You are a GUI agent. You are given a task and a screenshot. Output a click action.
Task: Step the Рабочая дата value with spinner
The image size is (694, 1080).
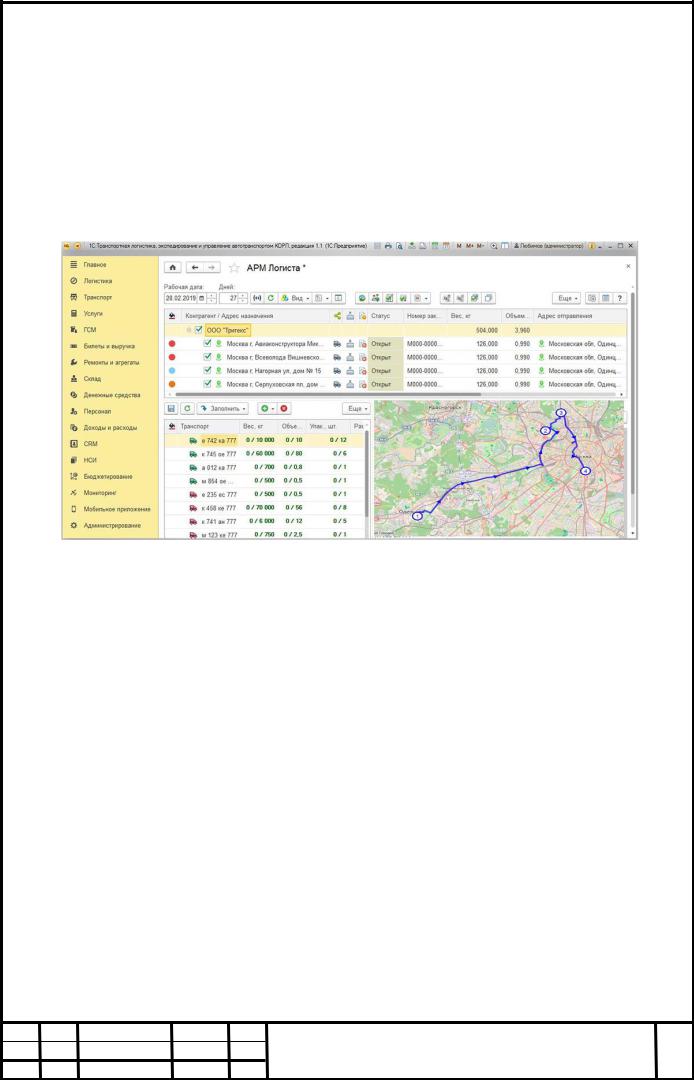coord(211,298)
